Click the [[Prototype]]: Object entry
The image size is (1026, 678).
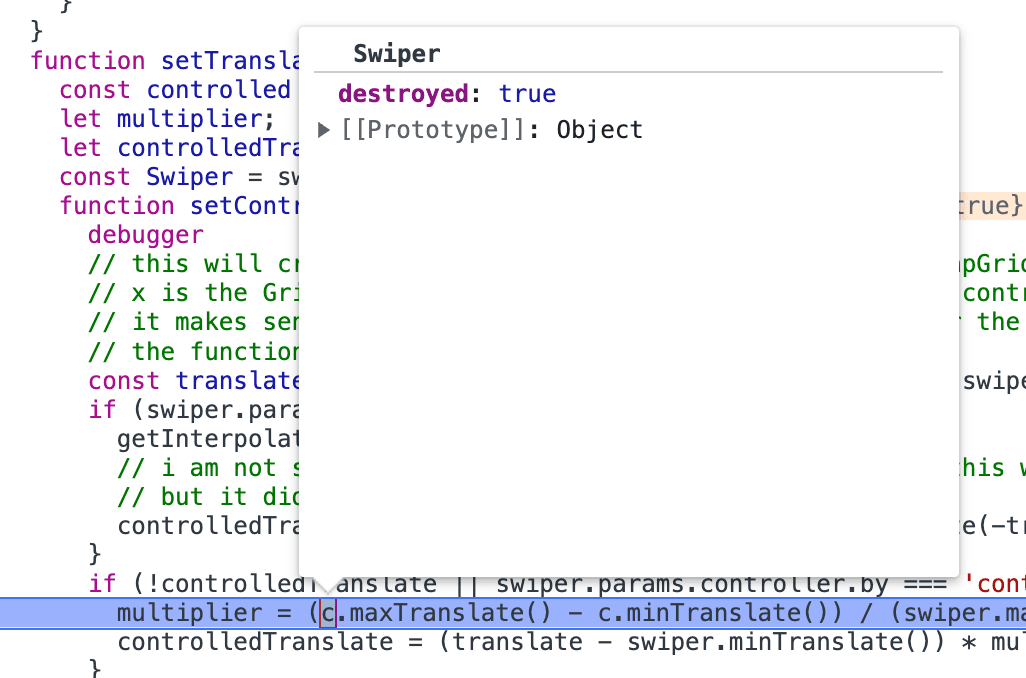(x=492, y=130)
